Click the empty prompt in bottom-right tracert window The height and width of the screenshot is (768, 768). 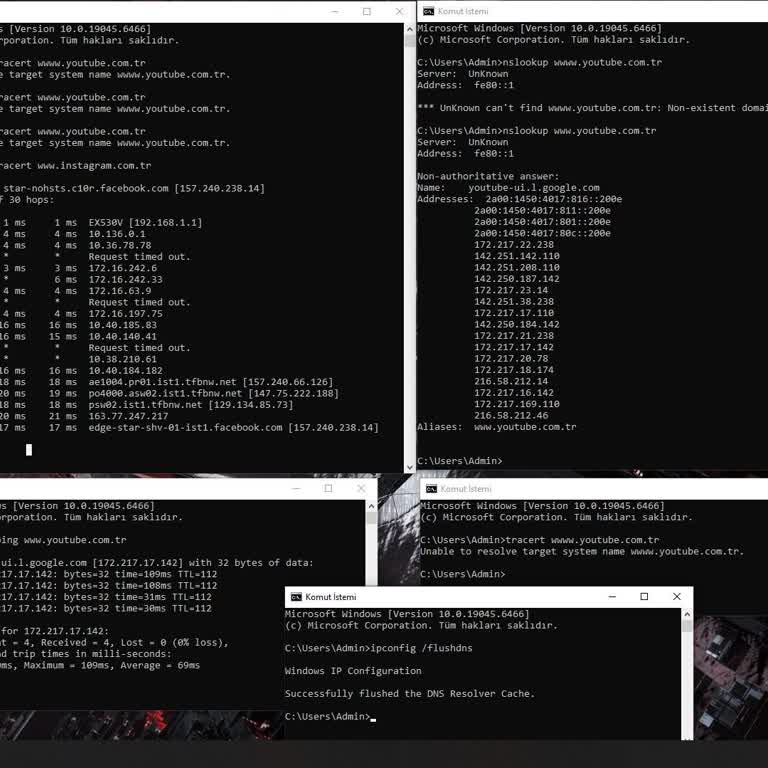point(462,574)
